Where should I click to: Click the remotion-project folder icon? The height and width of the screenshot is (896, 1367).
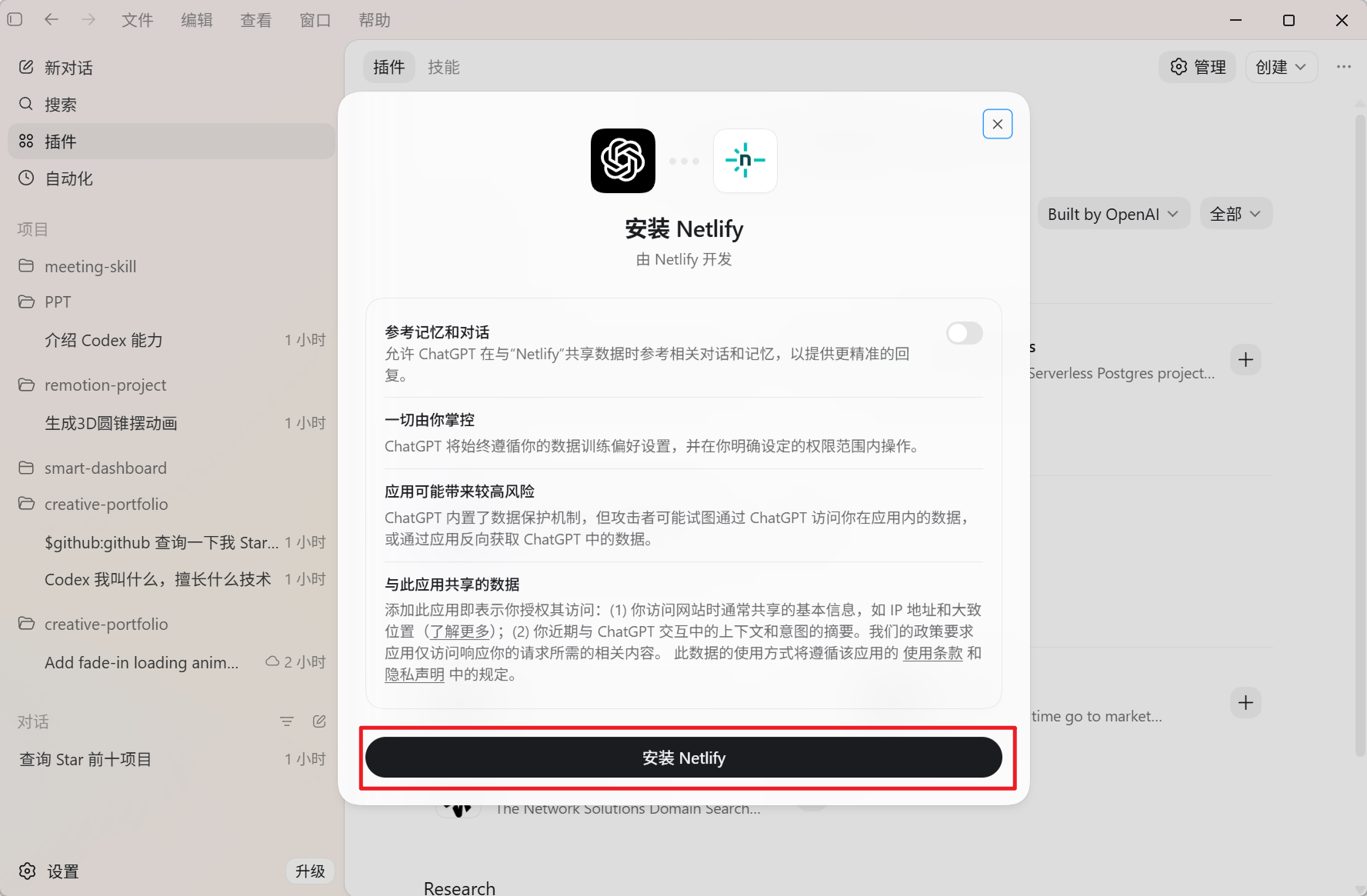26,385
